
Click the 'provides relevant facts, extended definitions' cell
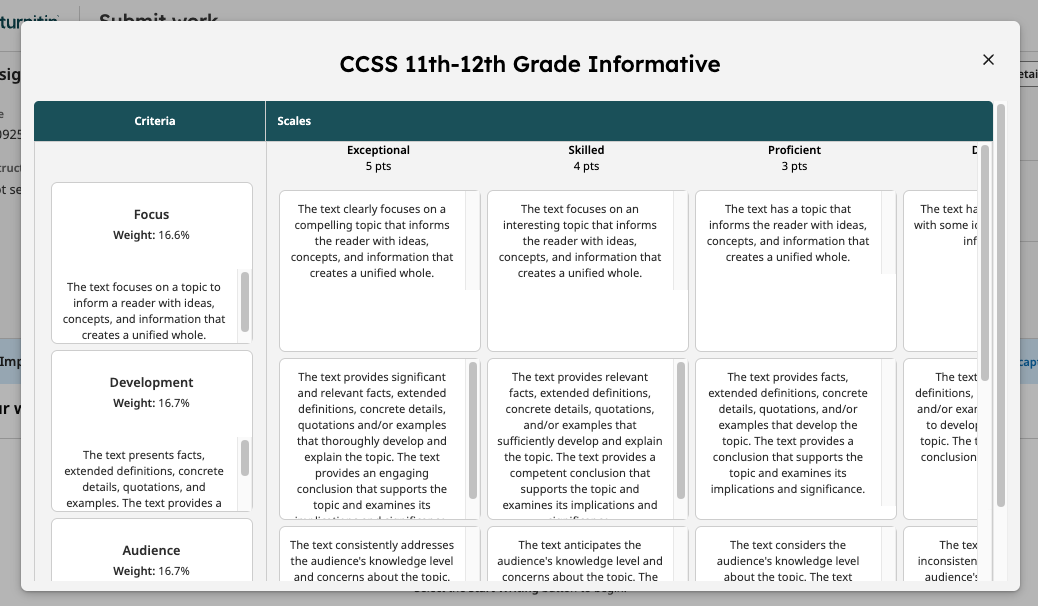pyautogui.click(x=588, y=439)
